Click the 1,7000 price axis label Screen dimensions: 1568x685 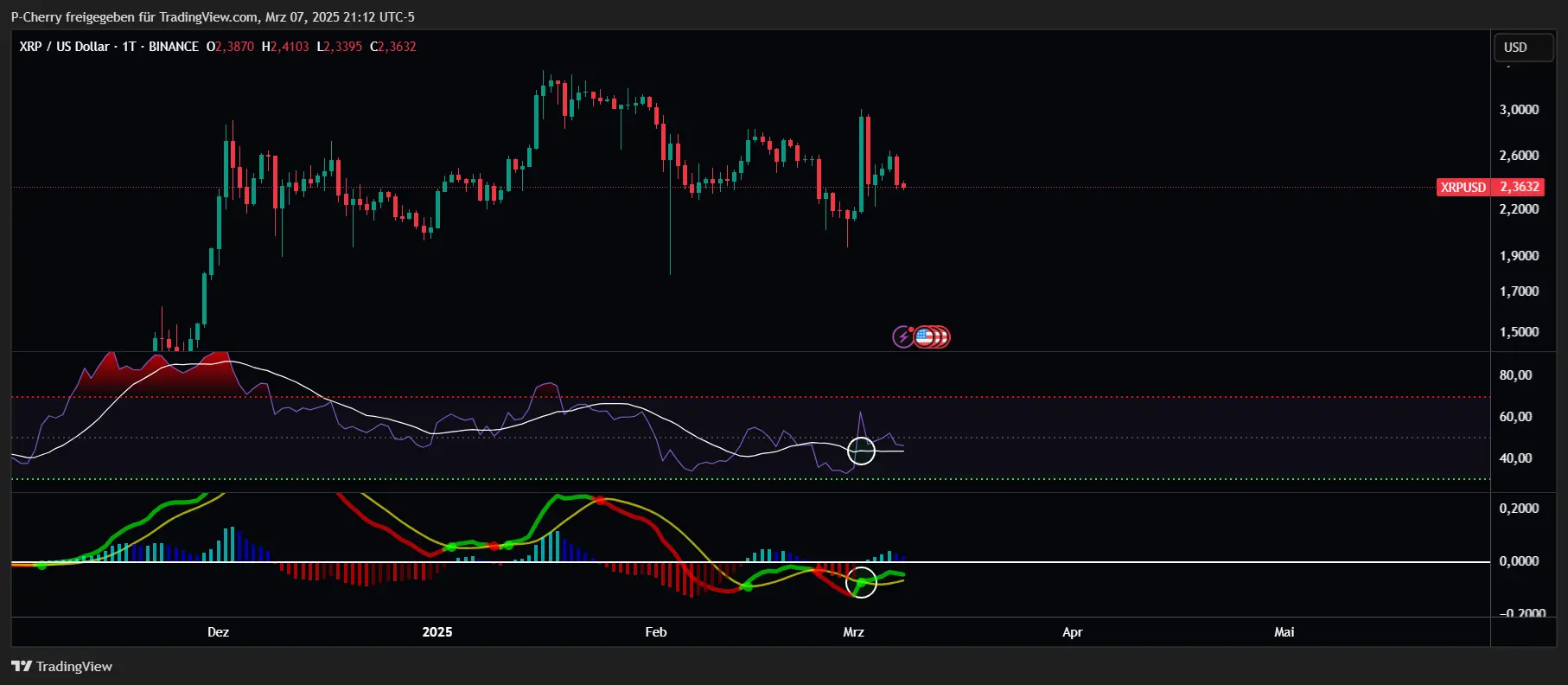[1519, 291]
